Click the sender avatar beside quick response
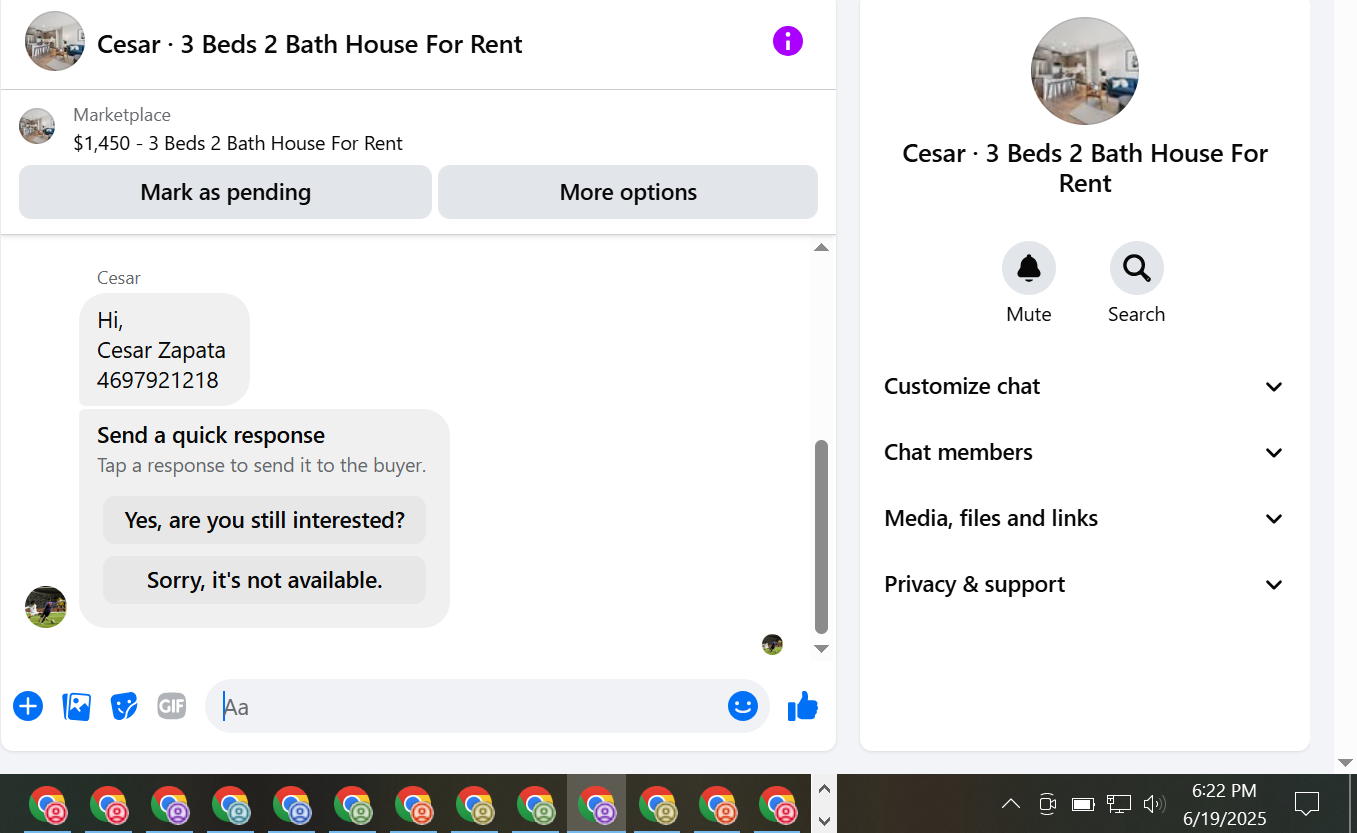 [x=46, y=607]
